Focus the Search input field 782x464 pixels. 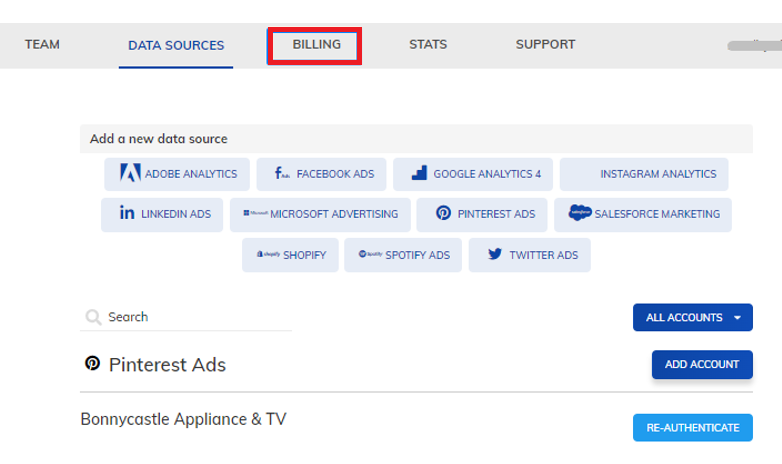click(x=186, y=317)
